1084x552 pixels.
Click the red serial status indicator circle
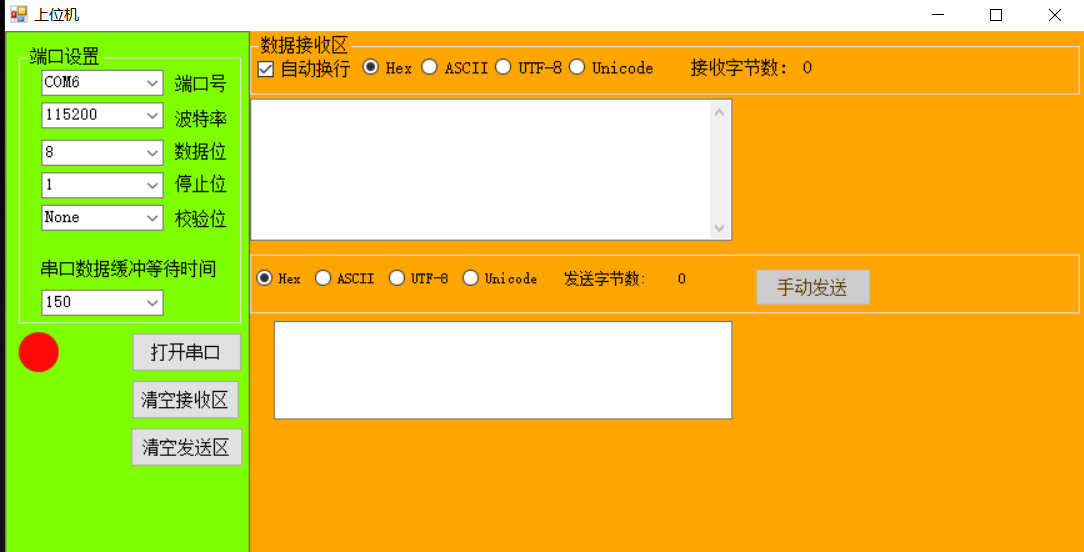pyautogui.click(x=39, y=352)
